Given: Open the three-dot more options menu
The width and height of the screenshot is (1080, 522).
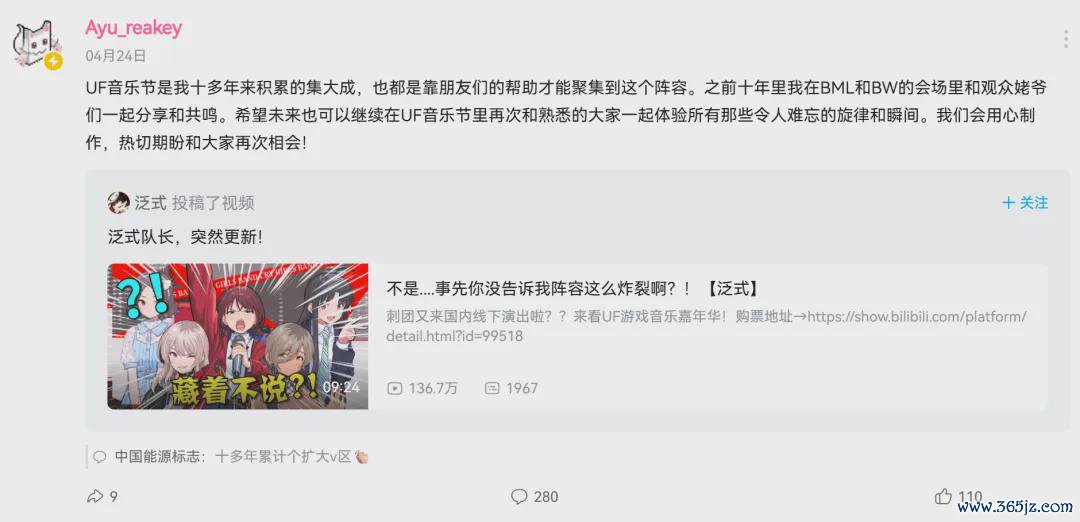Looking at the screenshot, I should tap(1066, 38).
